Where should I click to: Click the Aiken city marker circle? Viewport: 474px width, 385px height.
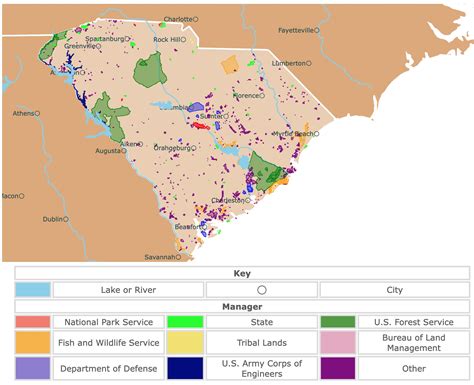[140, 144]
